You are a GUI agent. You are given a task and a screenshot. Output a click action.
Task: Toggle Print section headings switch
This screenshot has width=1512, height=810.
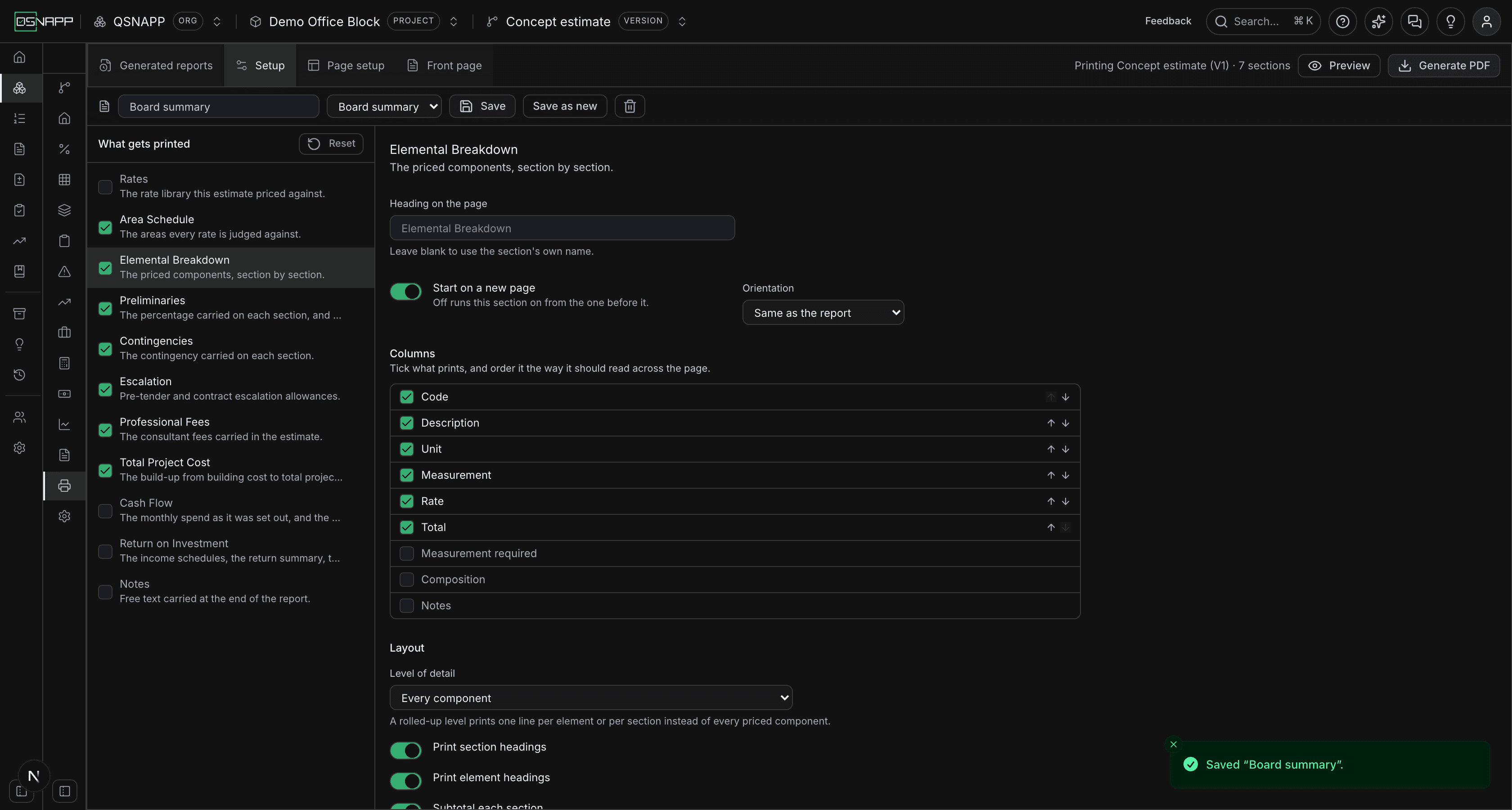[x=405, y=750]
